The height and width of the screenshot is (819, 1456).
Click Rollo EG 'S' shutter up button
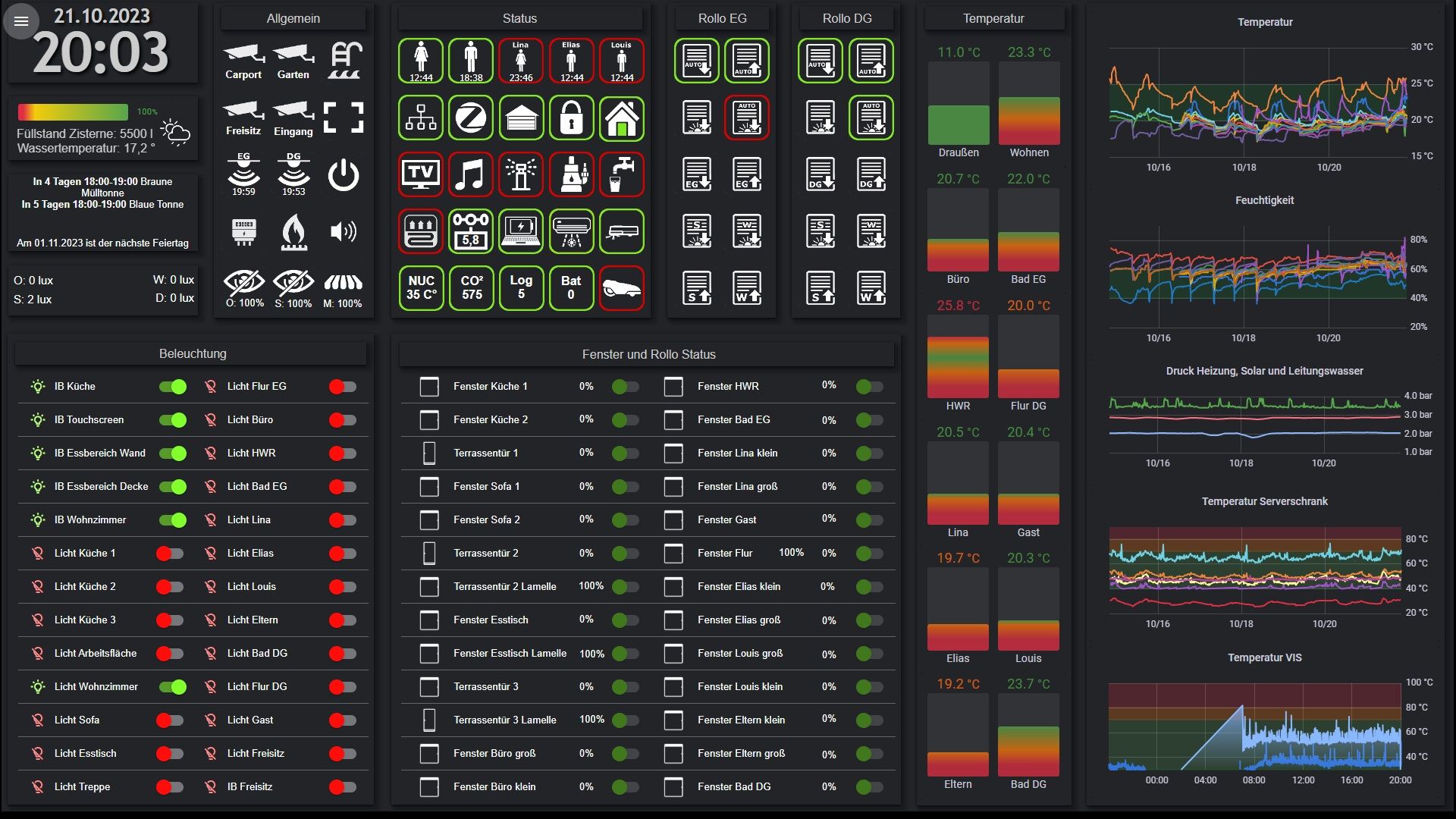[x=697, y=288]
